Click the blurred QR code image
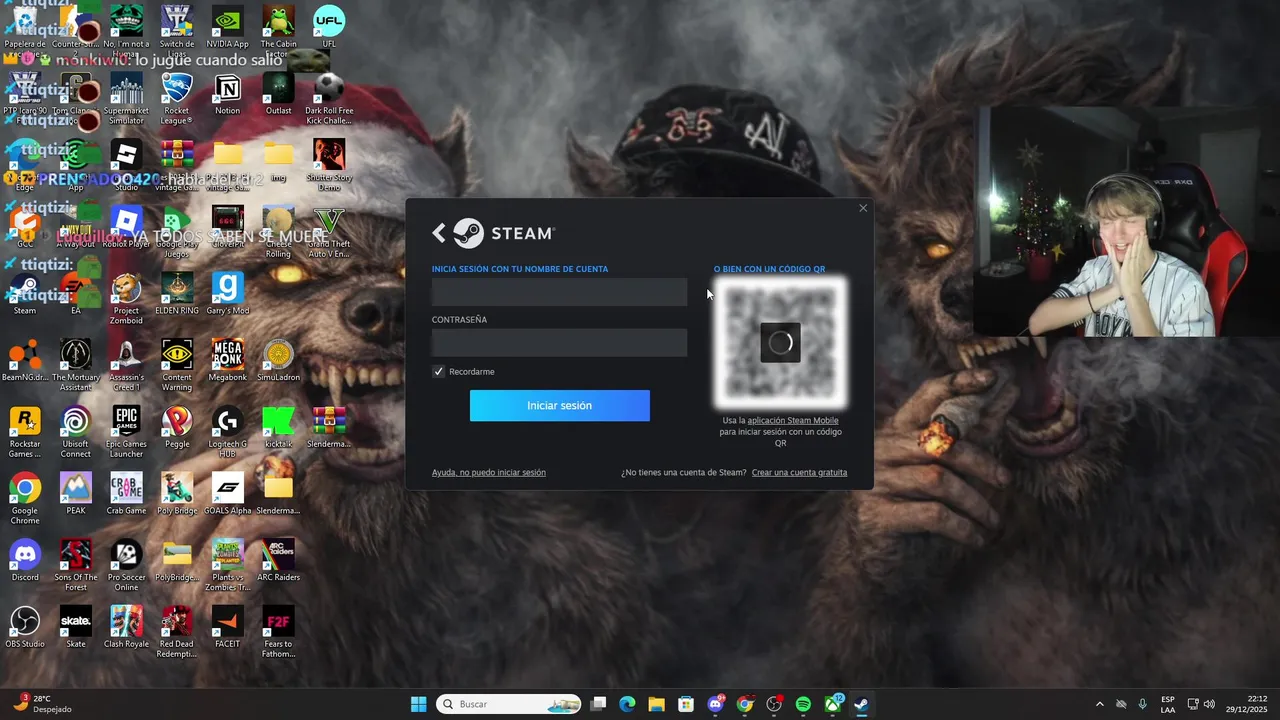The image size is (1280, 720). (780, 343)
